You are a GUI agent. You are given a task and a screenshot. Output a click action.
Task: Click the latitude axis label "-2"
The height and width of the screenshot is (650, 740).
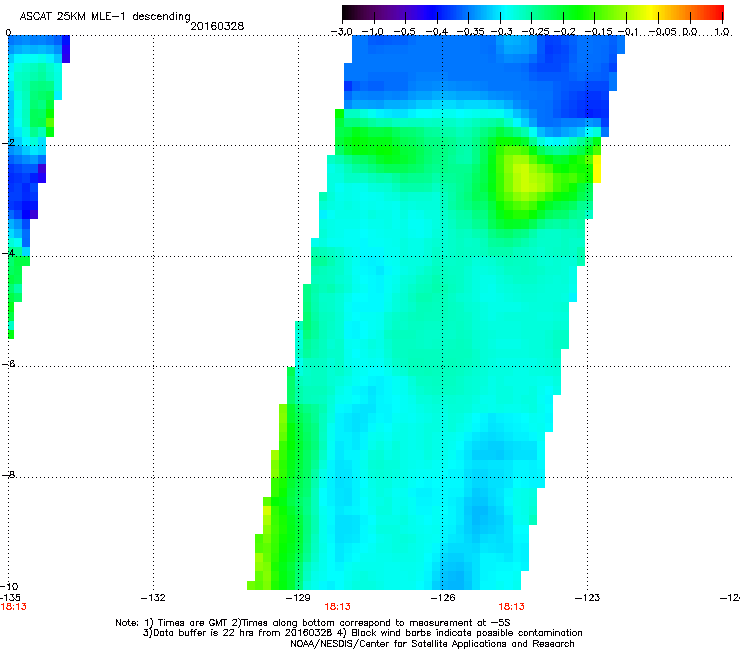point(8,143)
